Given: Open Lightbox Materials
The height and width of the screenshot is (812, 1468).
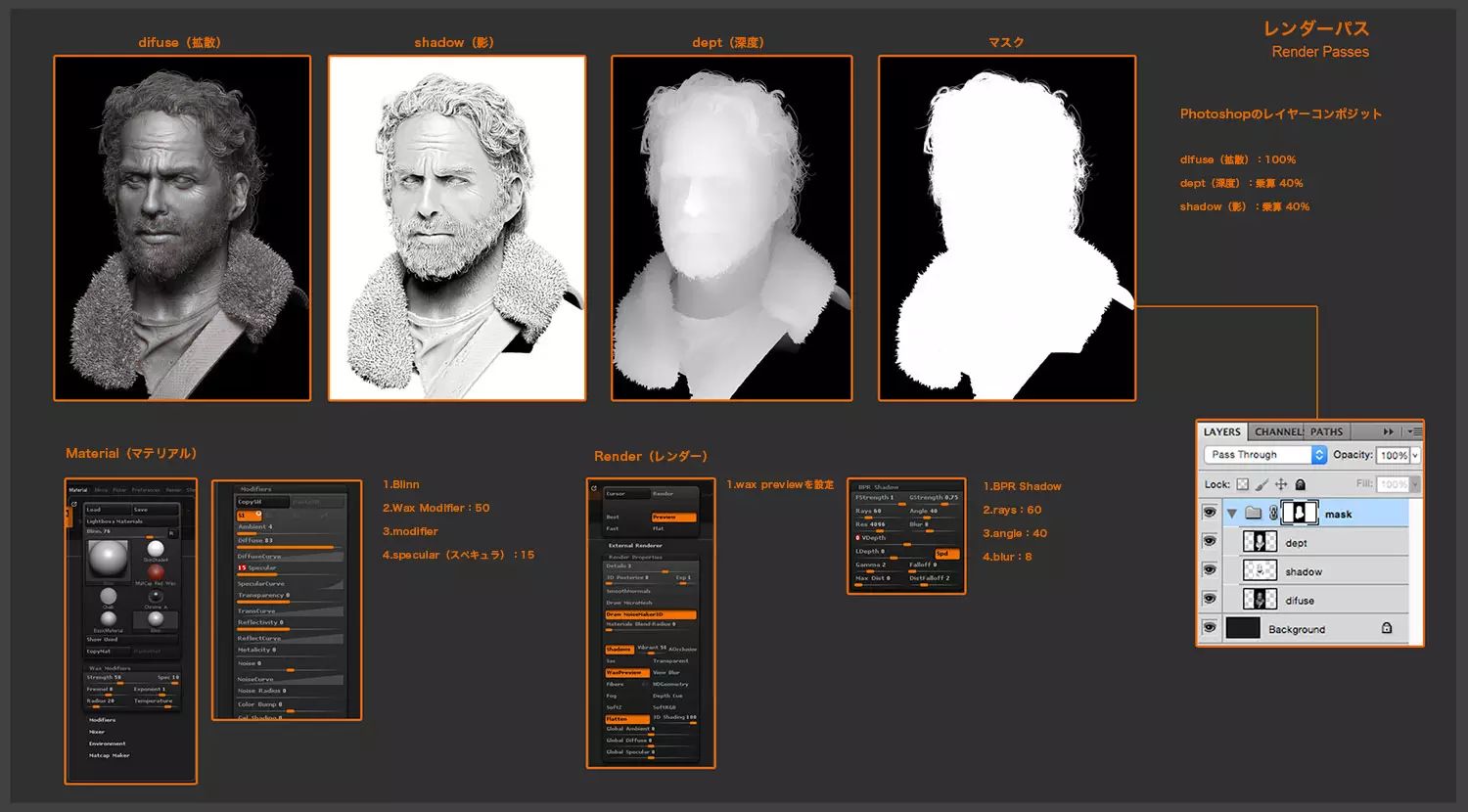Looking at the screenshot, I should pos(132,521).
